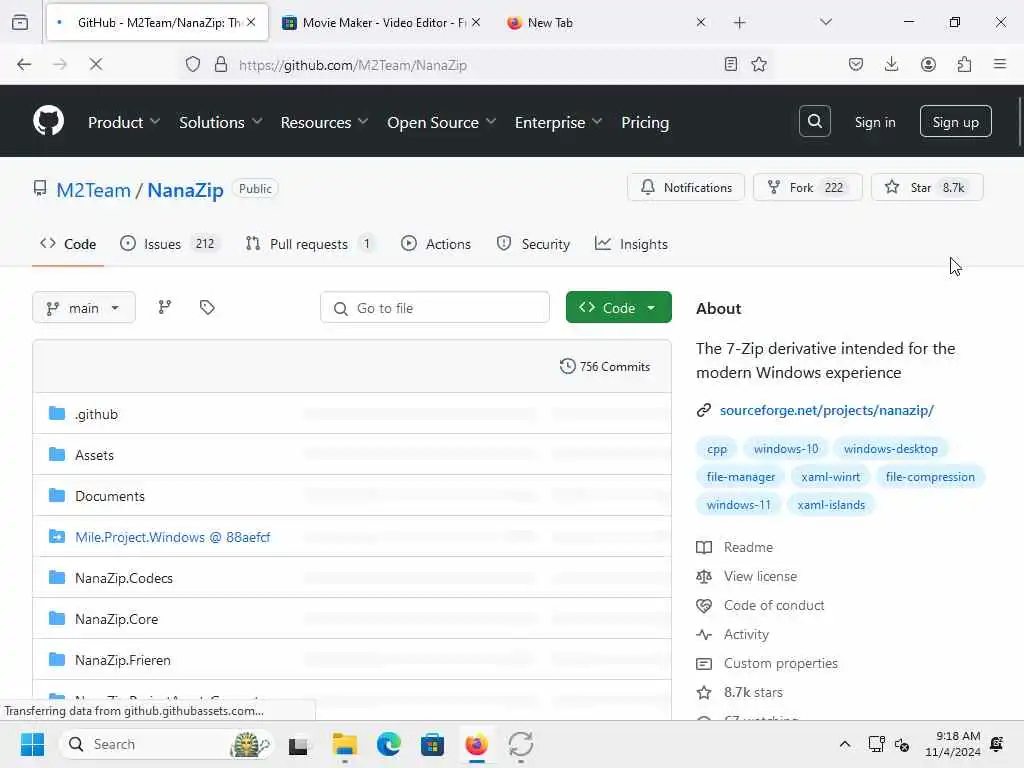The height and width of the screenshot is (768, 1024).
Task: Click the GitHub Octocat logo
Action: 48,121
